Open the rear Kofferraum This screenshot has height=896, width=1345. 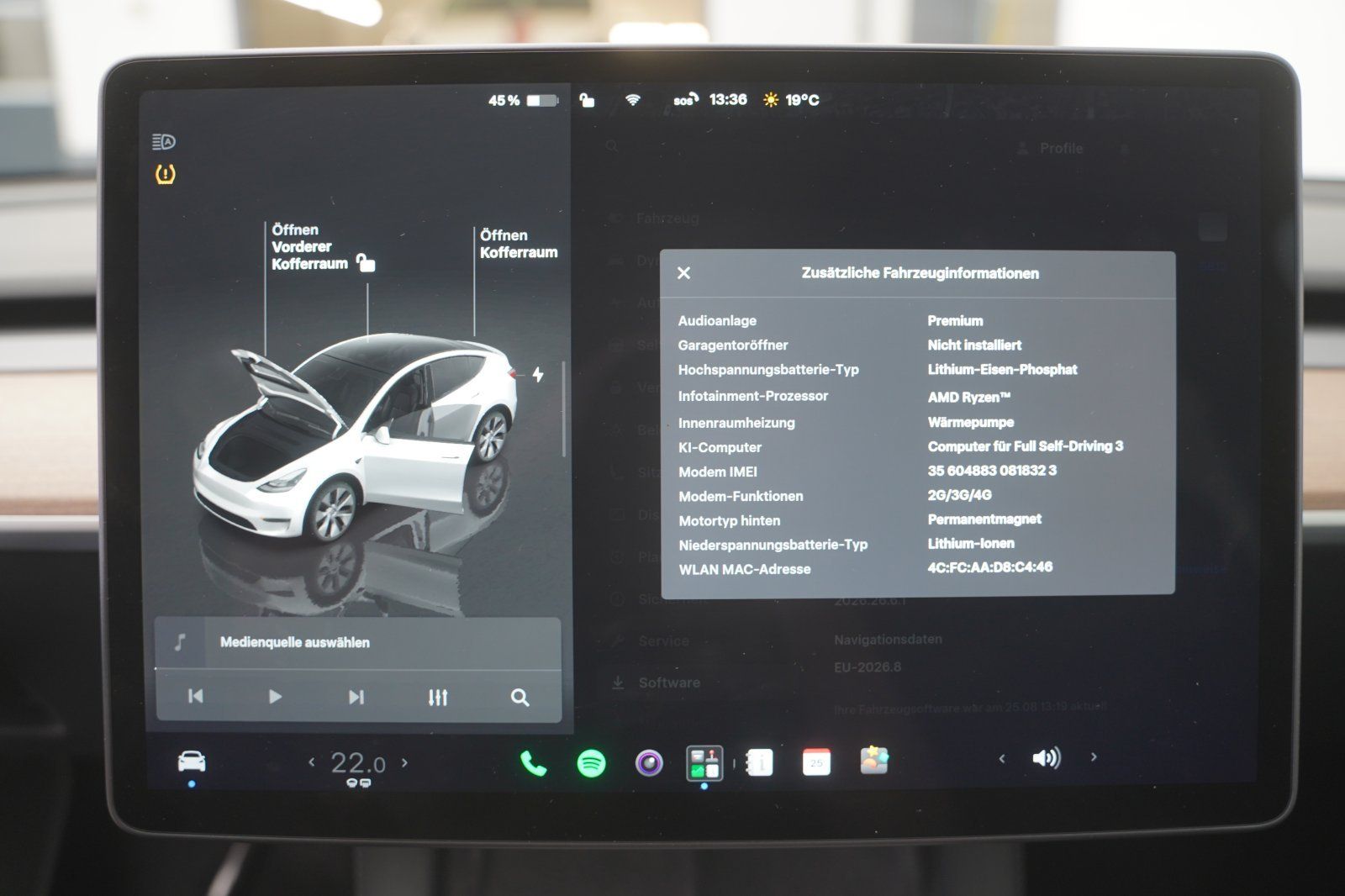pyautogui.click(x=519, y=244)
